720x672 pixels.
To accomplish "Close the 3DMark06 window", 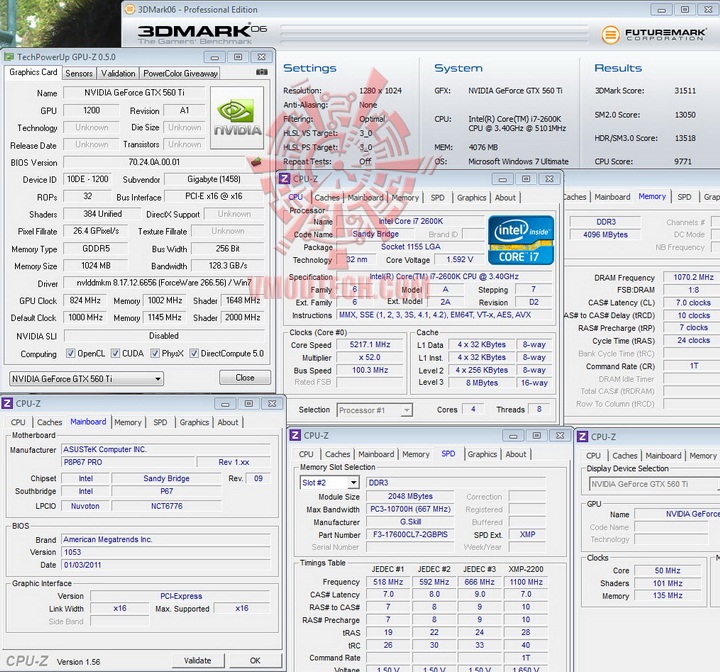I will click(708, 9).
